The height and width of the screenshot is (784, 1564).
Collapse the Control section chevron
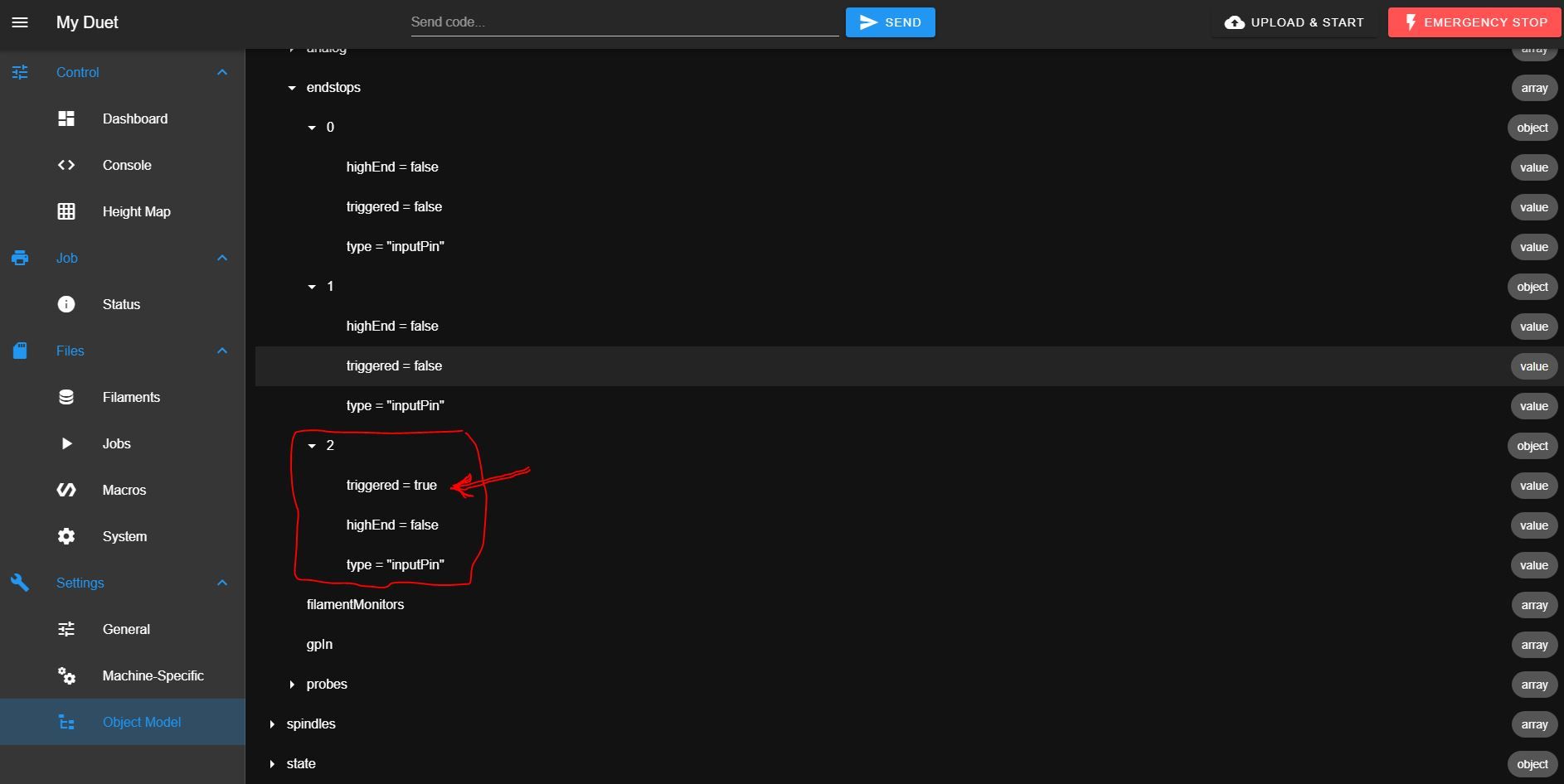coord(222,72)
